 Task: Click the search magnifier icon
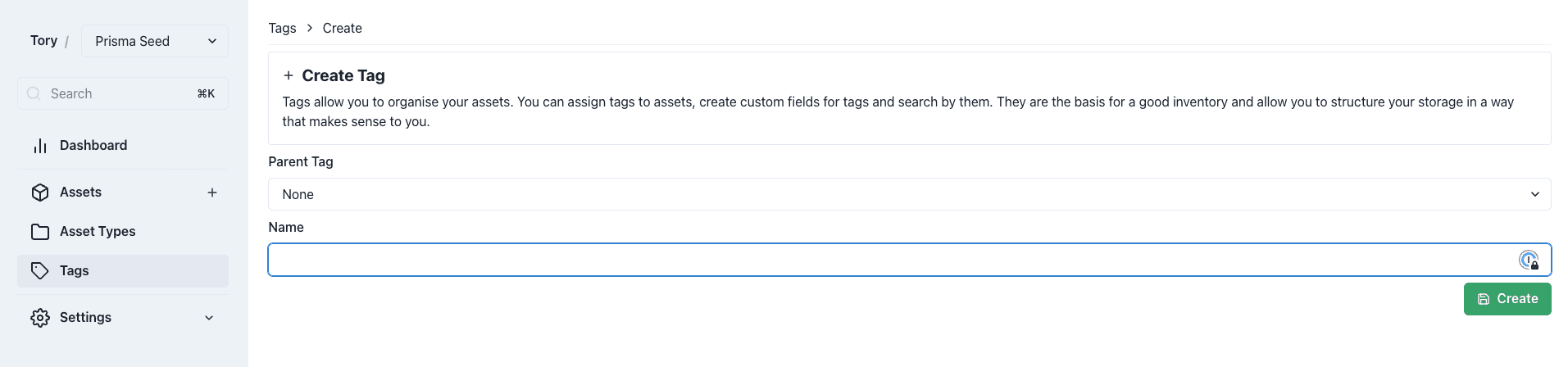pos(34,93)
